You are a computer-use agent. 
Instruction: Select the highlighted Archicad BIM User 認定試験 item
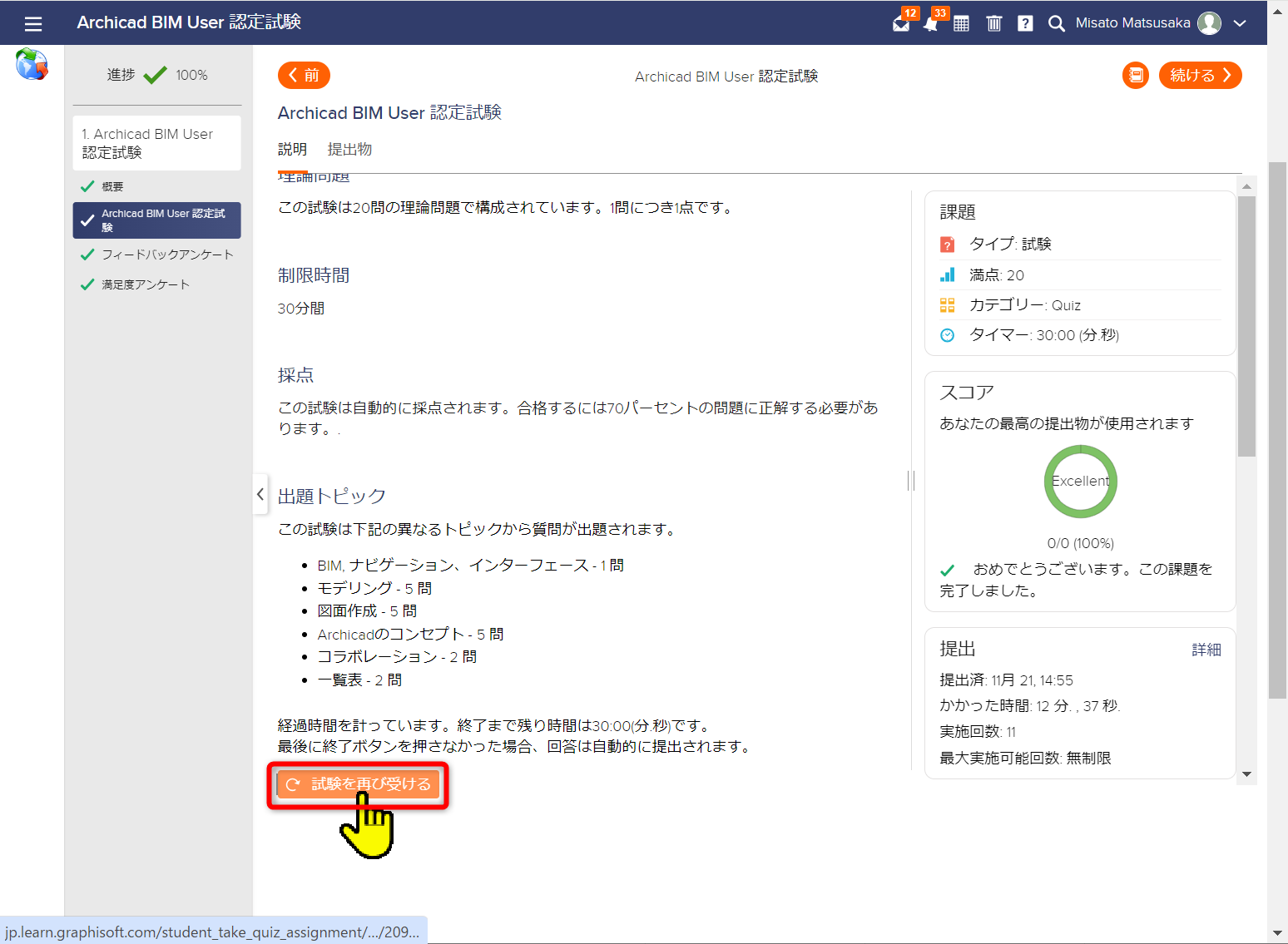157,220
